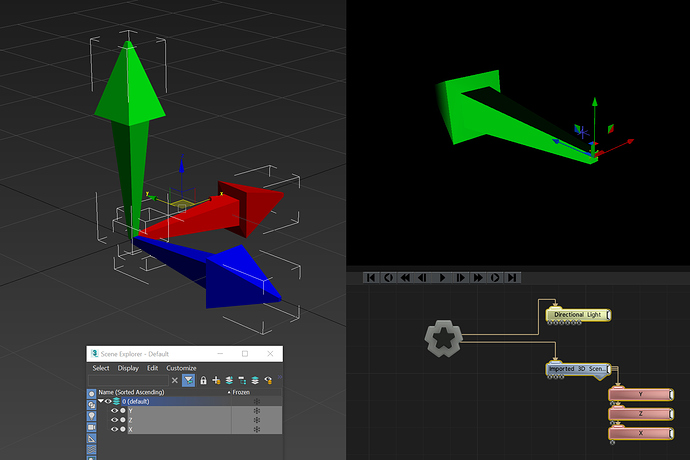Click the cyan layers-with-arrow toolbar icon
The image size is (690, 460).
[229, 380]
